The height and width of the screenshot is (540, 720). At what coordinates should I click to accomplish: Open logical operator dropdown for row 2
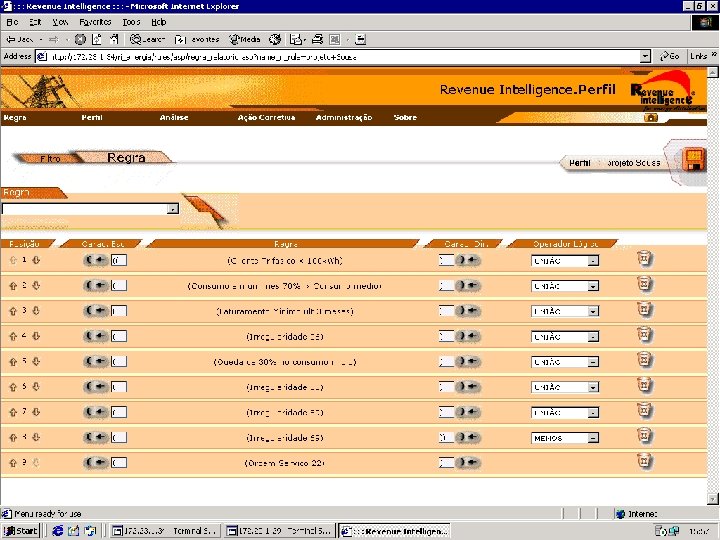593,286
